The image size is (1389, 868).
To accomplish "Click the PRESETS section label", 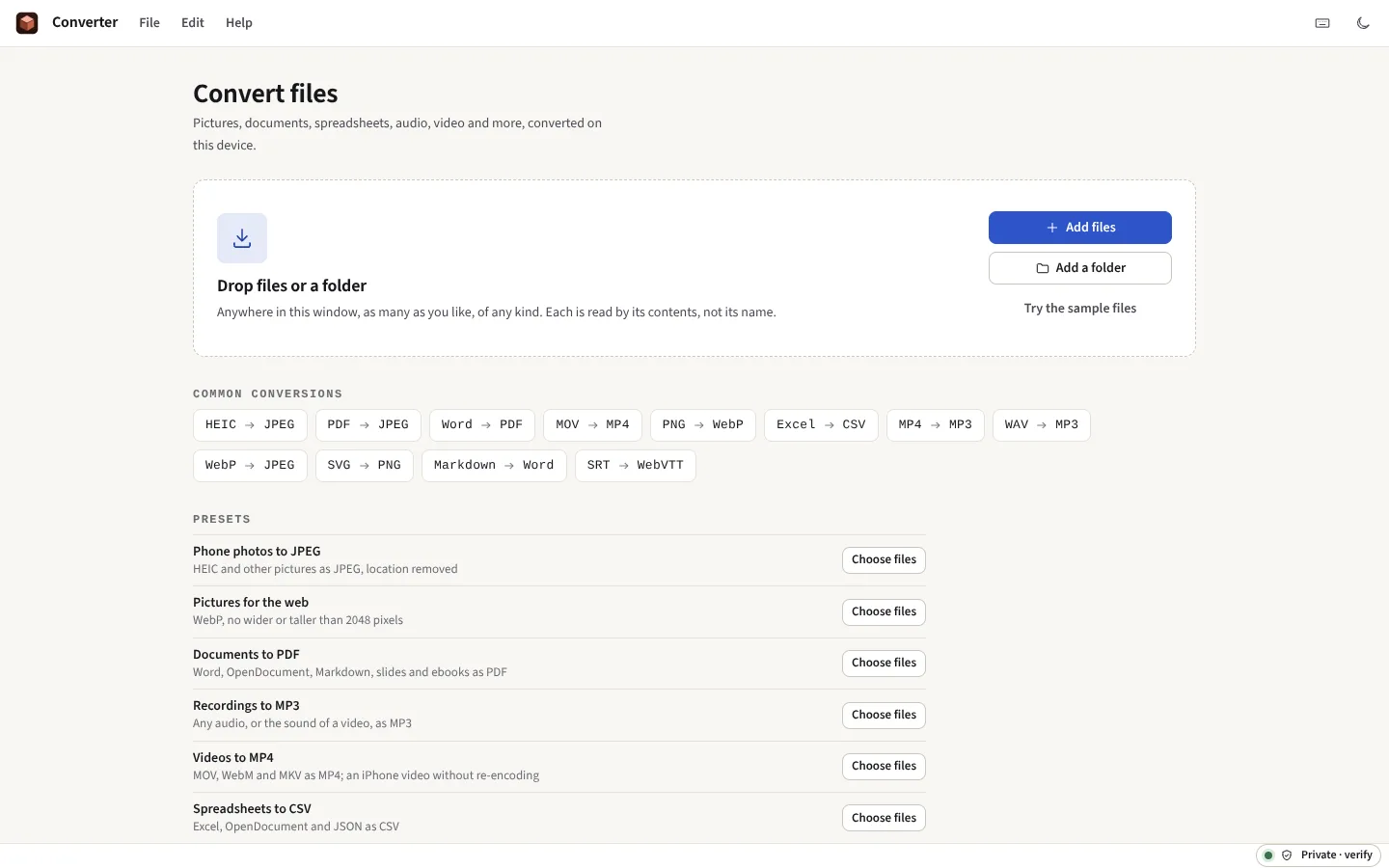I will click(x=222, y=520).
